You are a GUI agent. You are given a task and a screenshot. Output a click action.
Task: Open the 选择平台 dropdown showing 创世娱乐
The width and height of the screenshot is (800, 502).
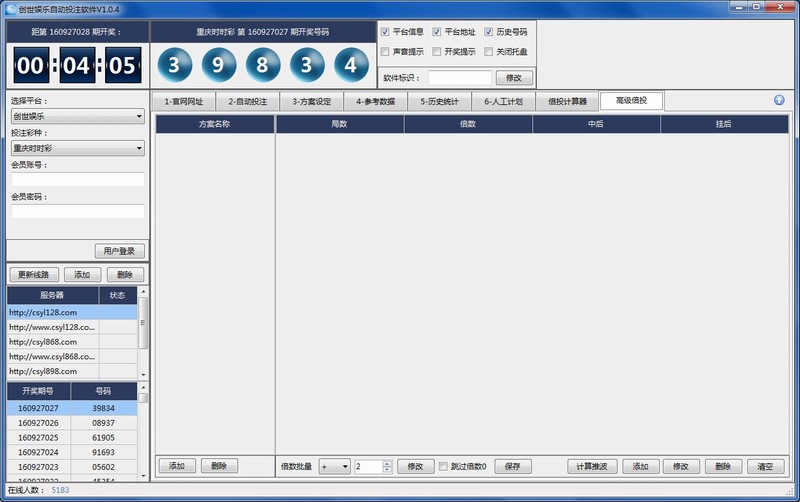[x=78, y=117]
